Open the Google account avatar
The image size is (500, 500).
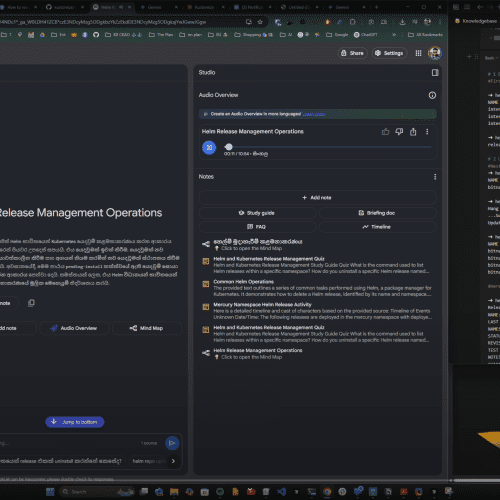435,53
